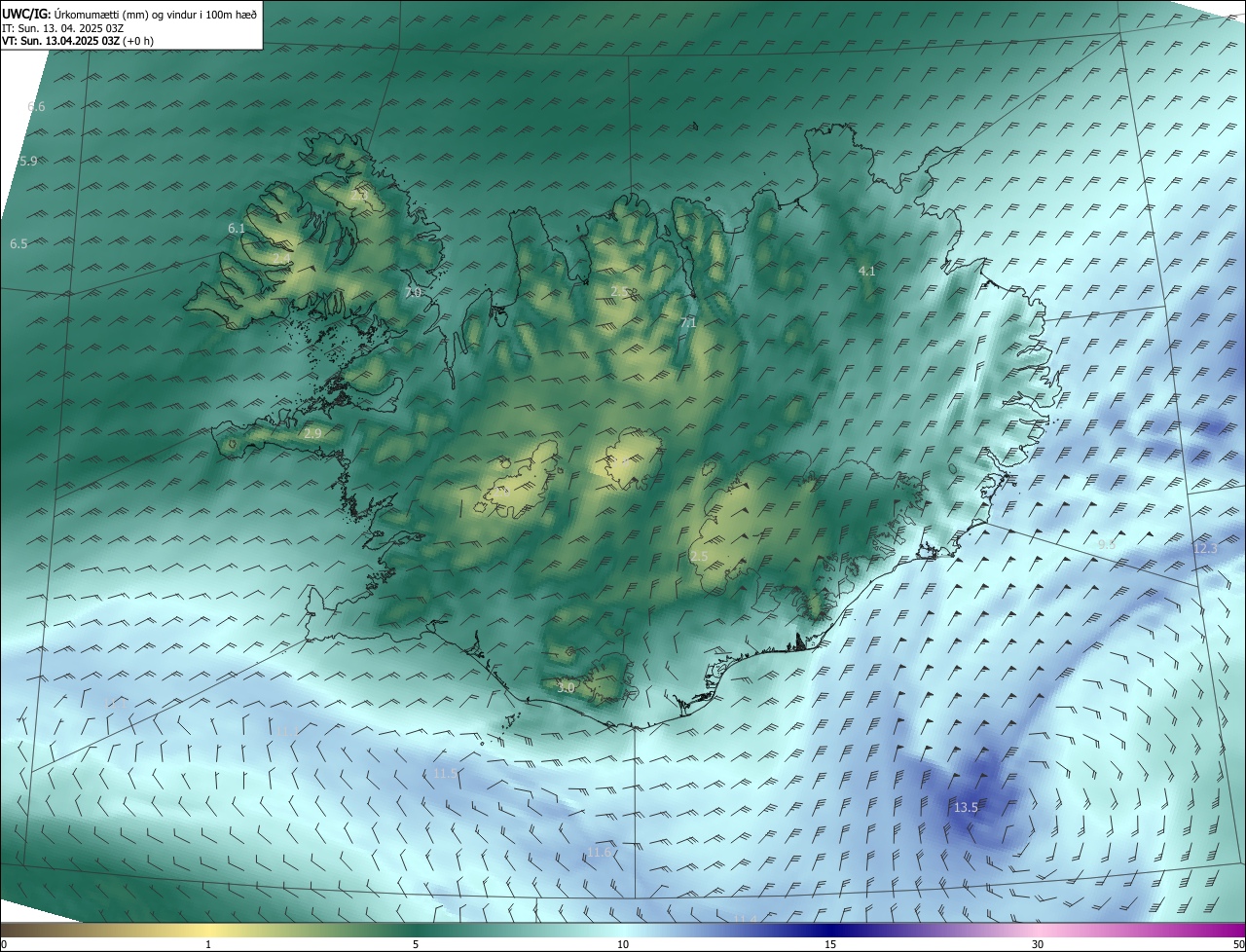
Task: Click the 50 tick on the color scale
Action: [1238, 944]
